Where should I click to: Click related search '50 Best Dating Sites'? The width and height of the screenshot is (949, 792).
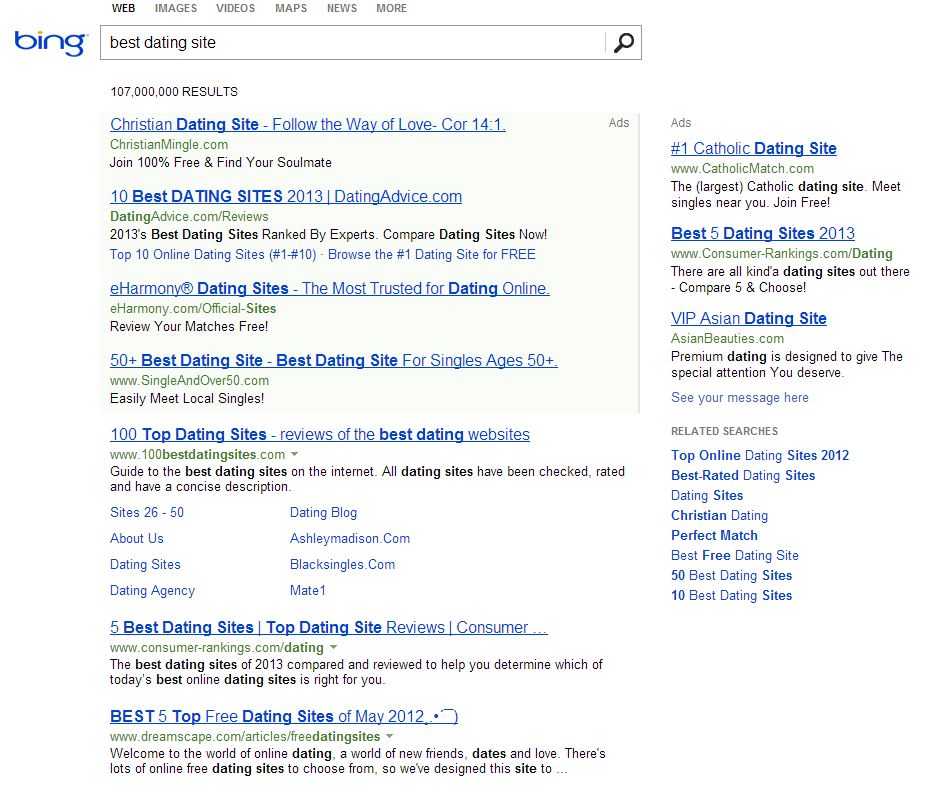click(731, 575)
